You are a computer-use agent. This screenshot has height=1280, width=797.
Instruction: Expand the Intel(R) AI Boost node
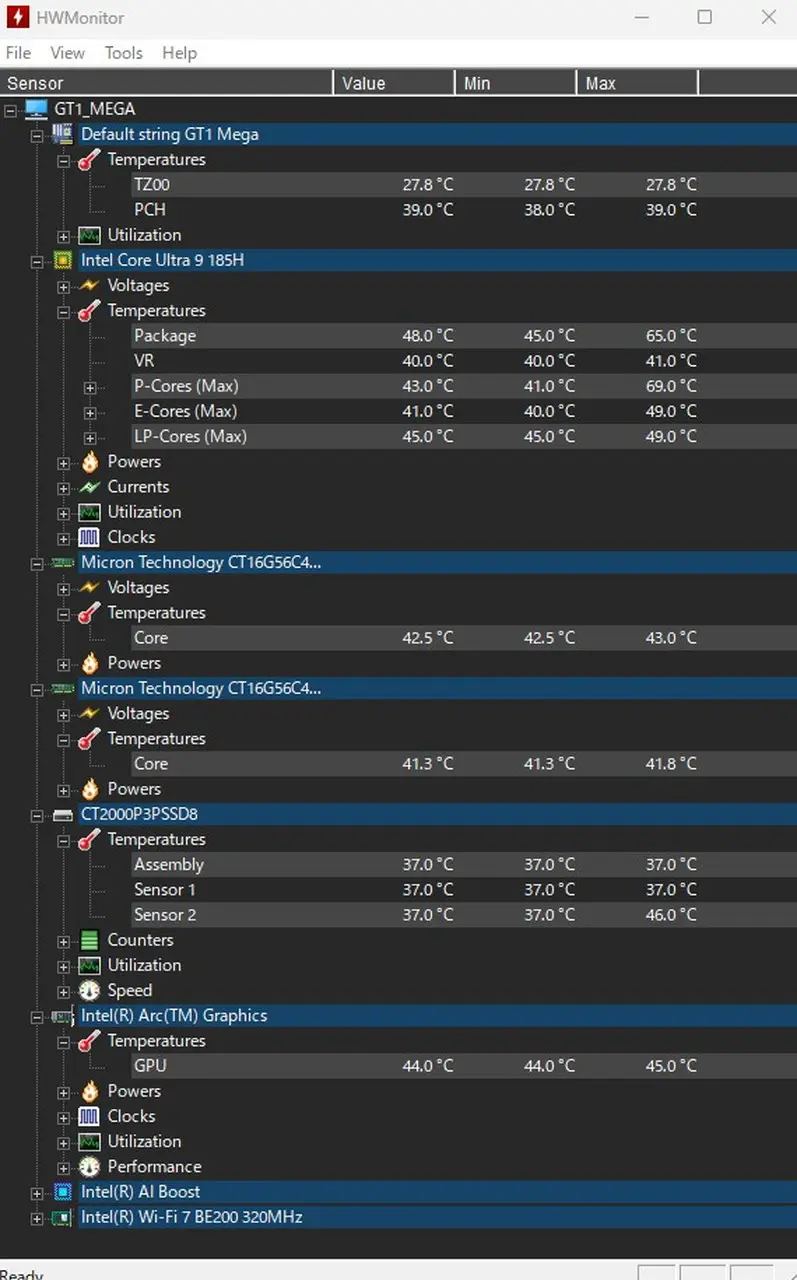37,1193
